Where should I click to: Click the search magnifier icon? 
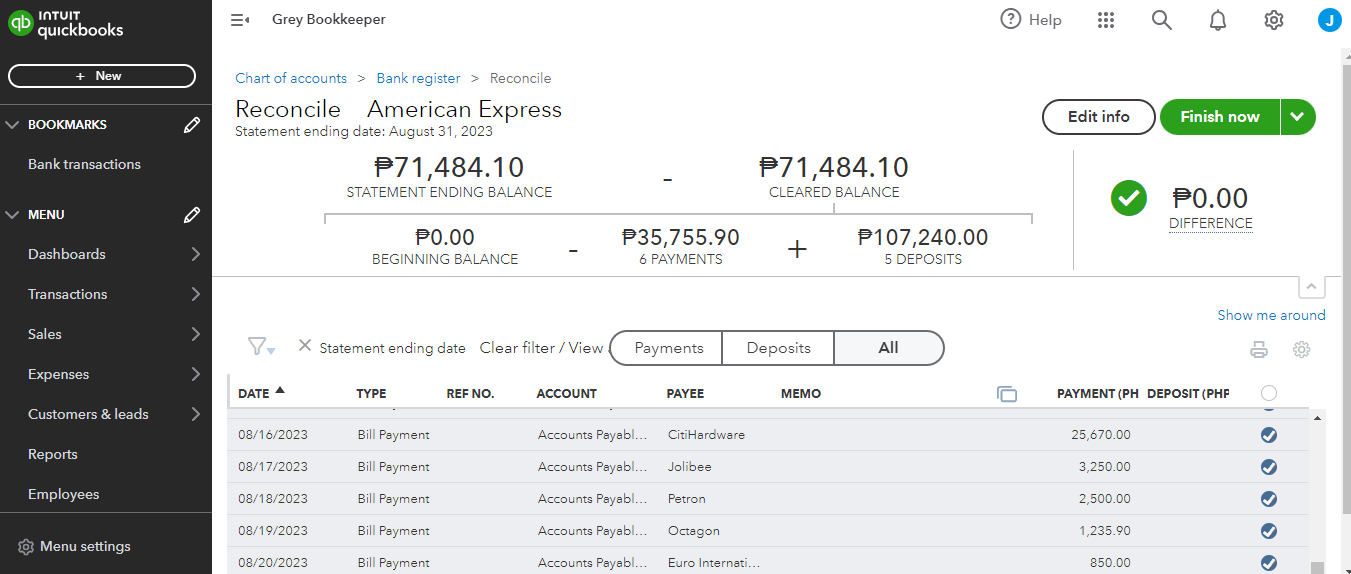pos(1161,20)
